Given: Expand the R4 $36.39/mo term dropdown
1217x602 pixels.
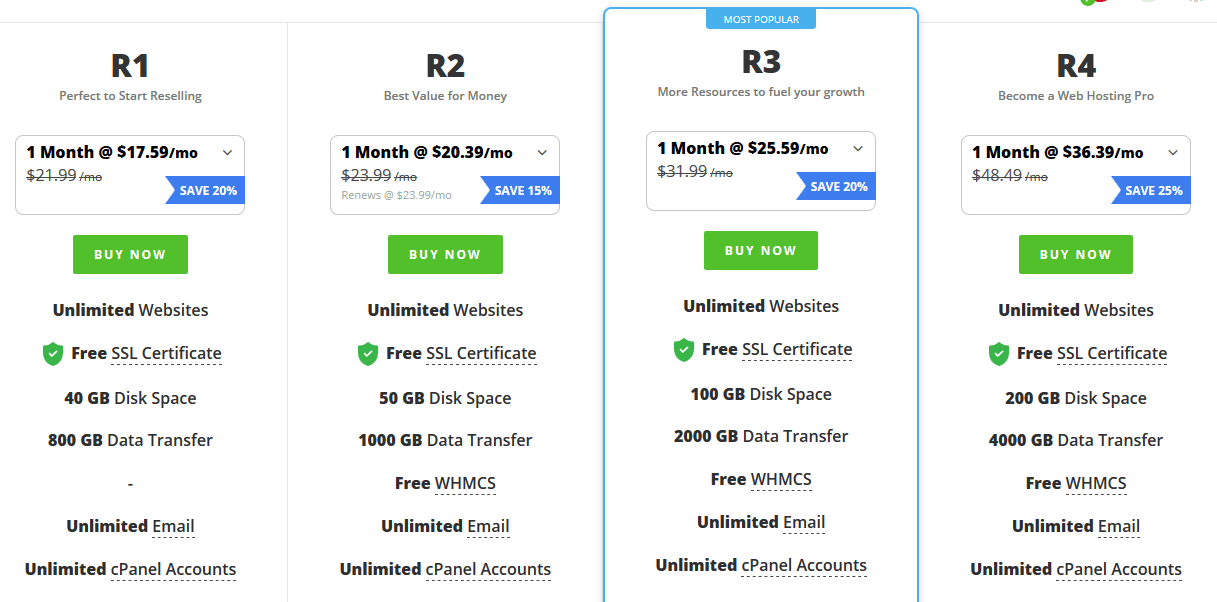Looking at the screenshot, I should pos(1076,175).
